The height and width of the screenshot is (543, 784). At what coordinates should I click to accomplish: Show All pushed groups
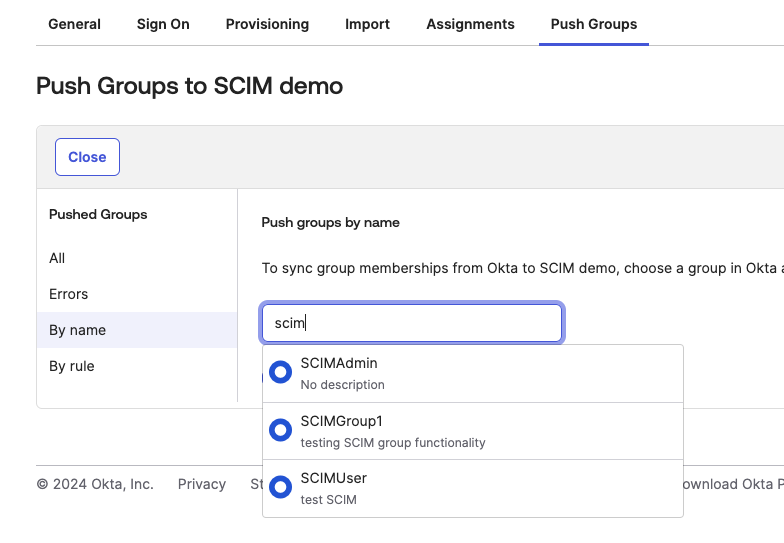pos(57,258)
